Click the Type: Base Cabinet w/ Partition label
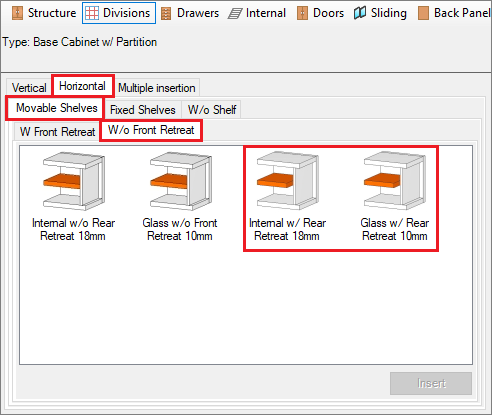The height and width of the screenshot is (415, 492). 80,42
